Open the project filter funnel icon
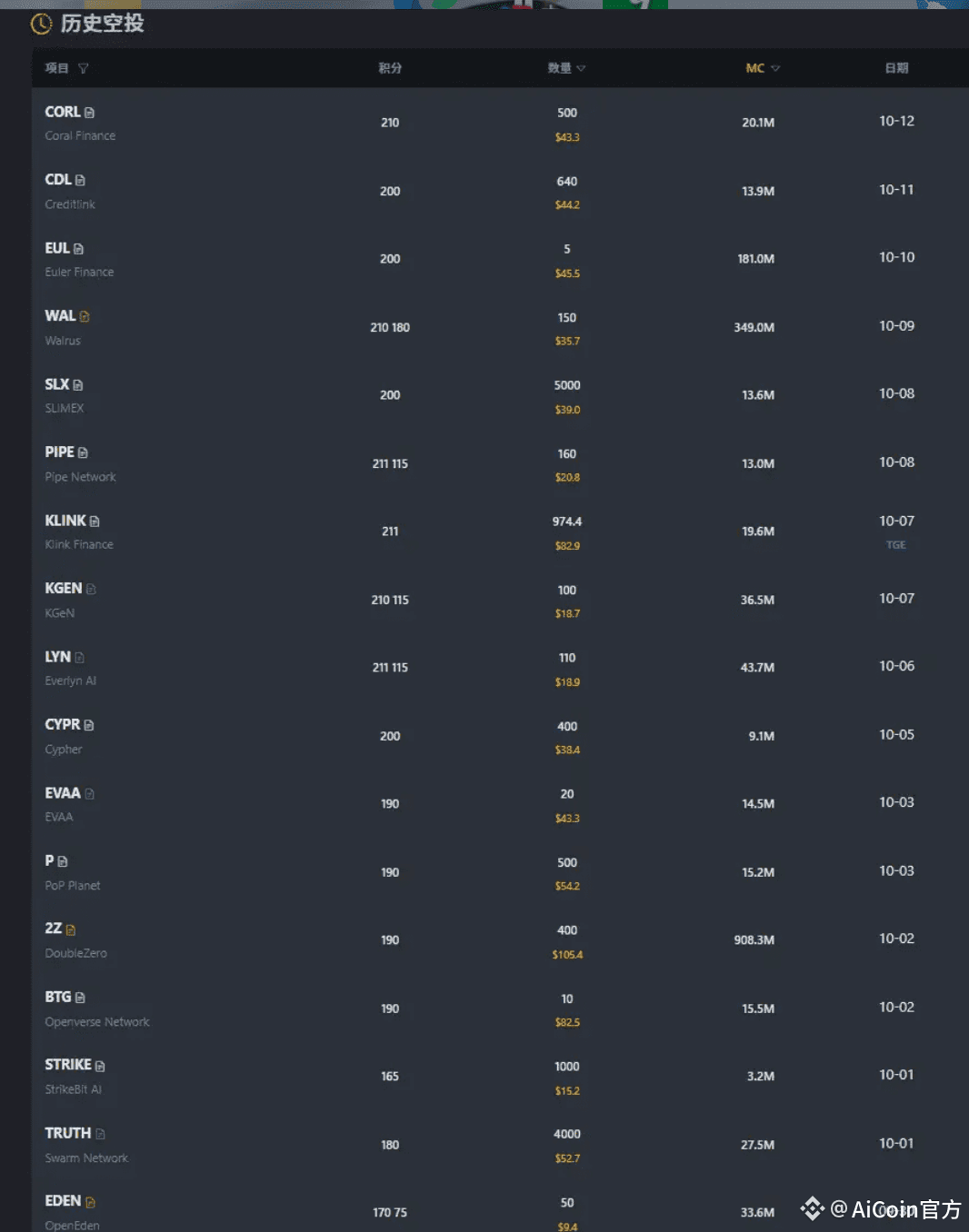The height and width of the screenshot is (1232, 969). [x=84, y=68]
